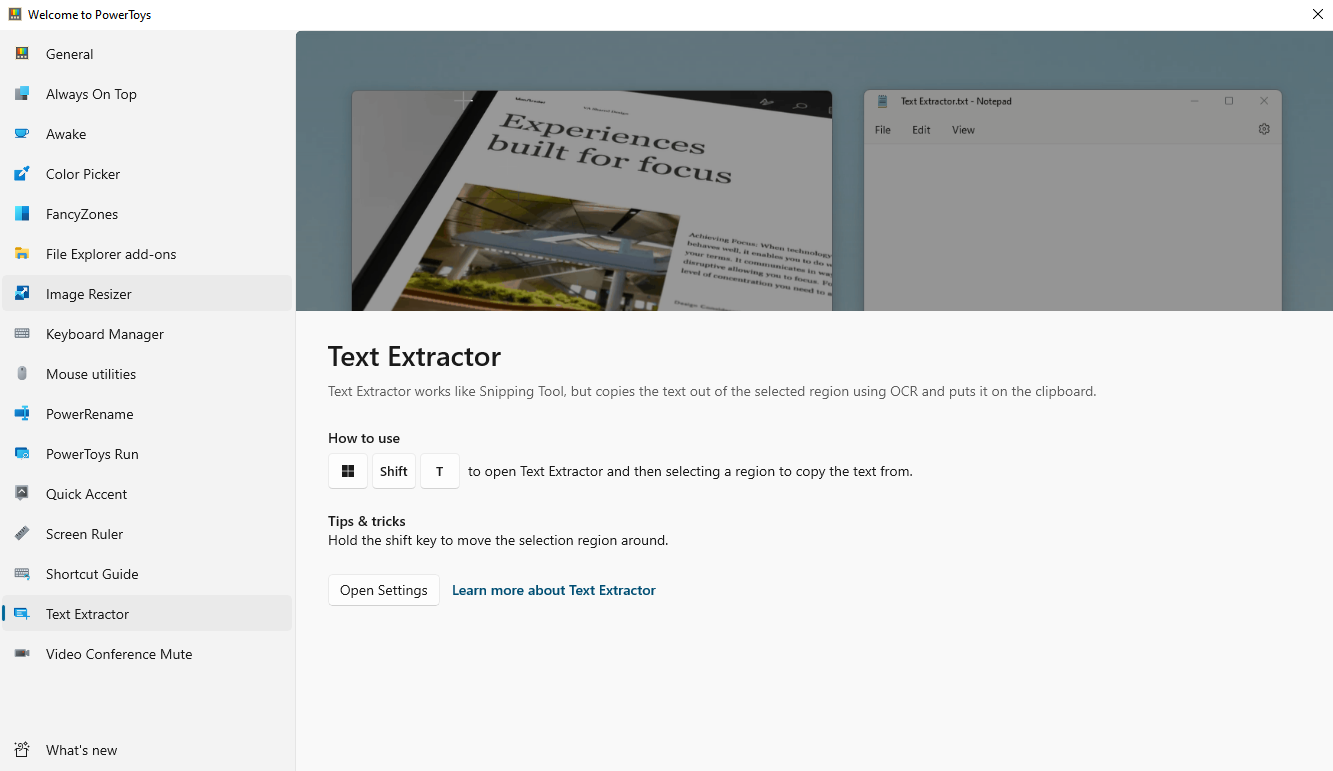
Task: Select the File Explorer add-ons icon
Action: point(22,254)
